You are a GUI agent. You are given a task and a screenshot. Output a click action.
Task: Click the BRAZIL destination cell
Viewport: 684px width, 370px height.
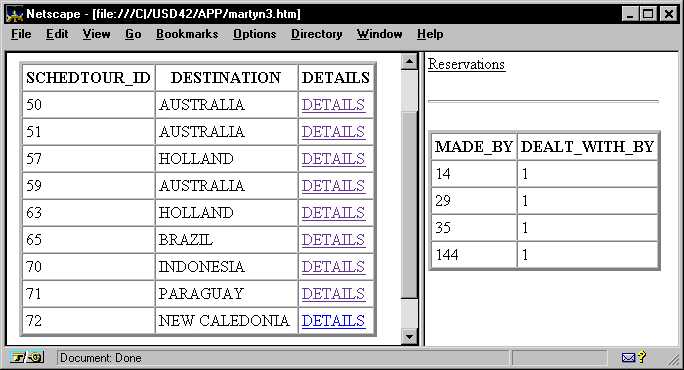point(226,240)
